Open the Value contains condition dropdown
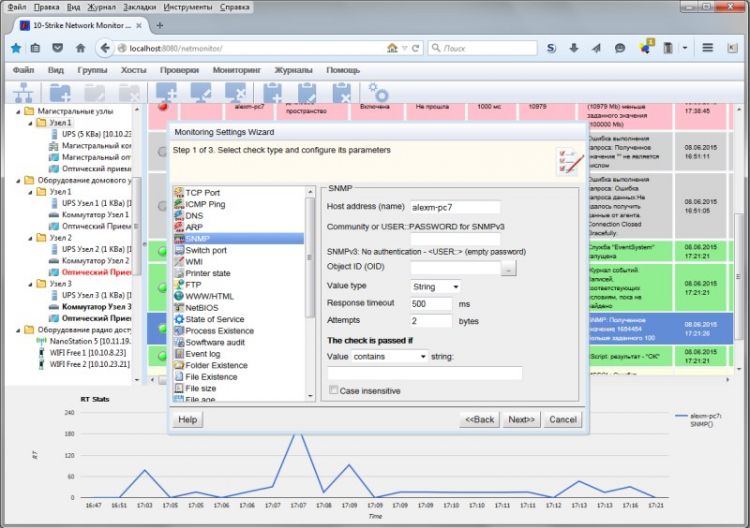 click(x=390, y=355)
